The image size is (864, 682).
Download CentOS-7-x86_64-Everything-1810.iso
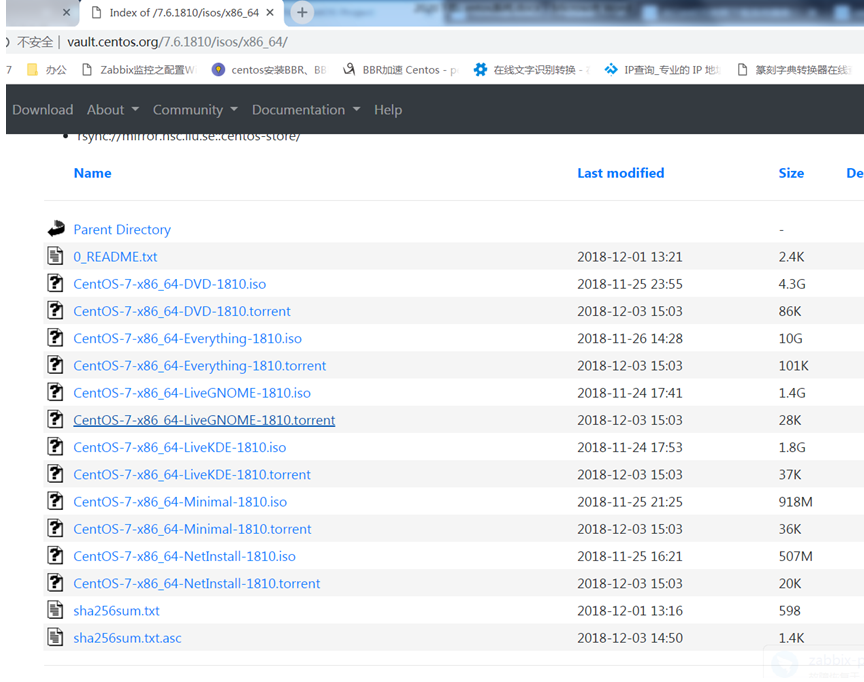point(187,338)
